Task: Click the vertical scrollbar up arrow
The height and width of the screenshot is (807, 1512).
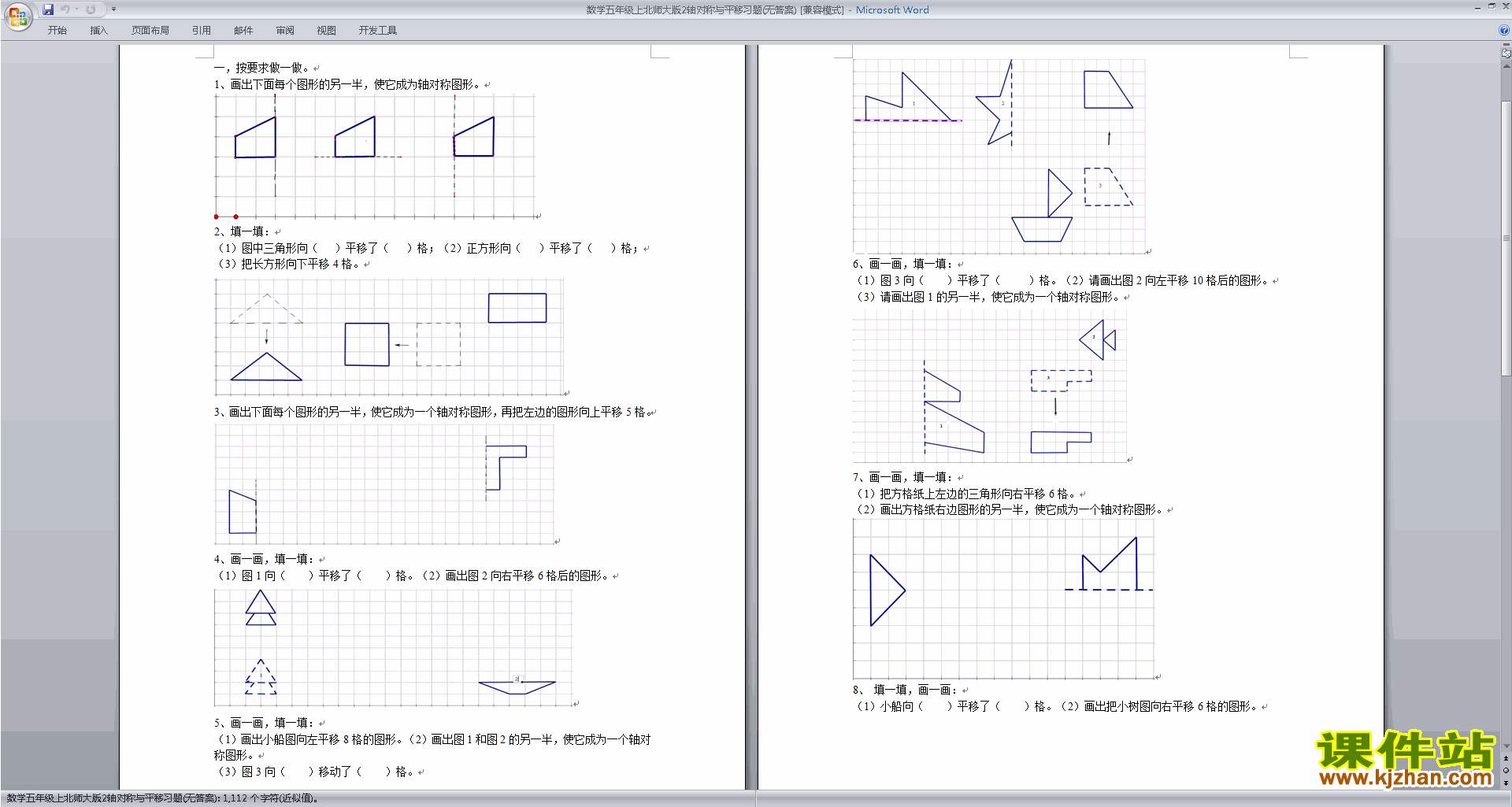Action: click(1506, 65)
